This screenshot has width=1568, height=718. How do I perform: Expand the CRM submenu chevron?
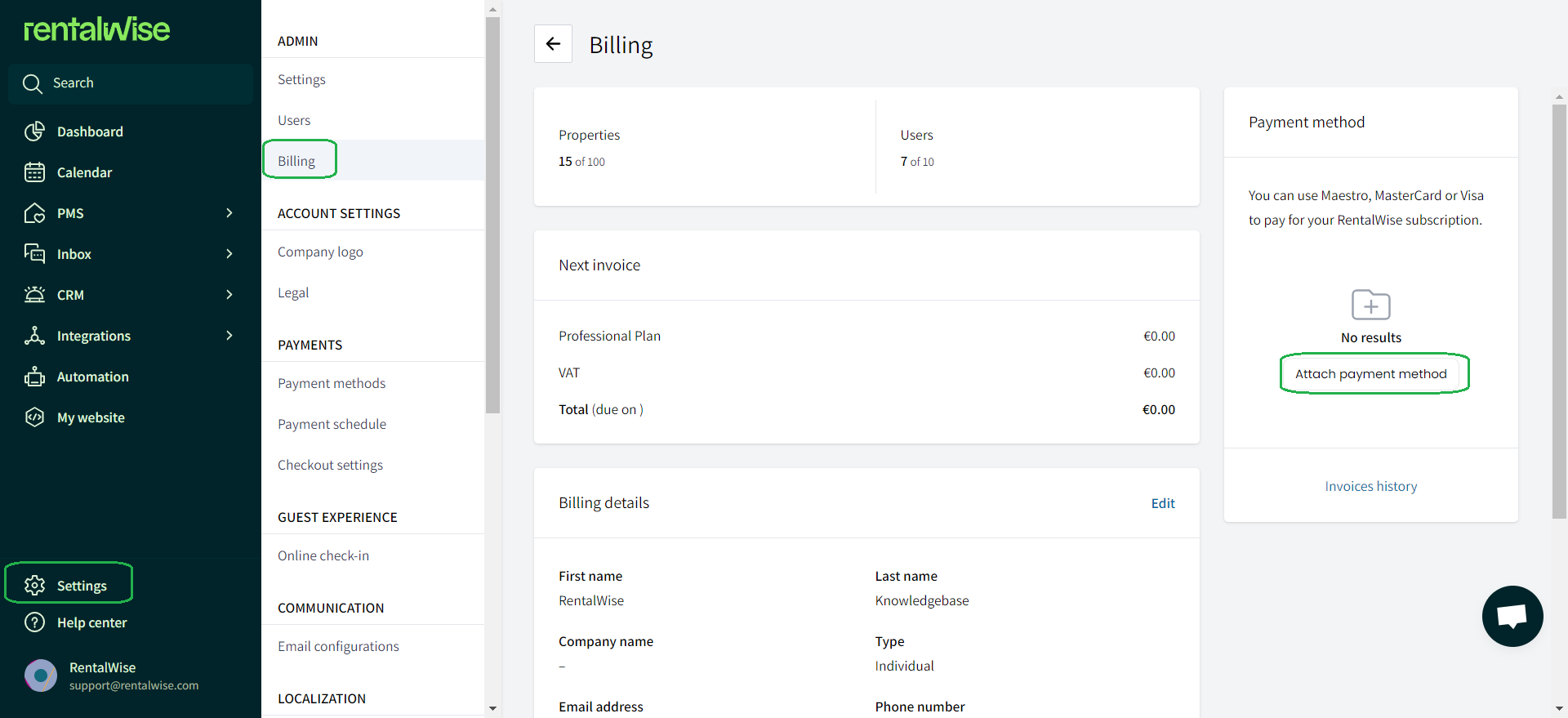tap(229, 295)
